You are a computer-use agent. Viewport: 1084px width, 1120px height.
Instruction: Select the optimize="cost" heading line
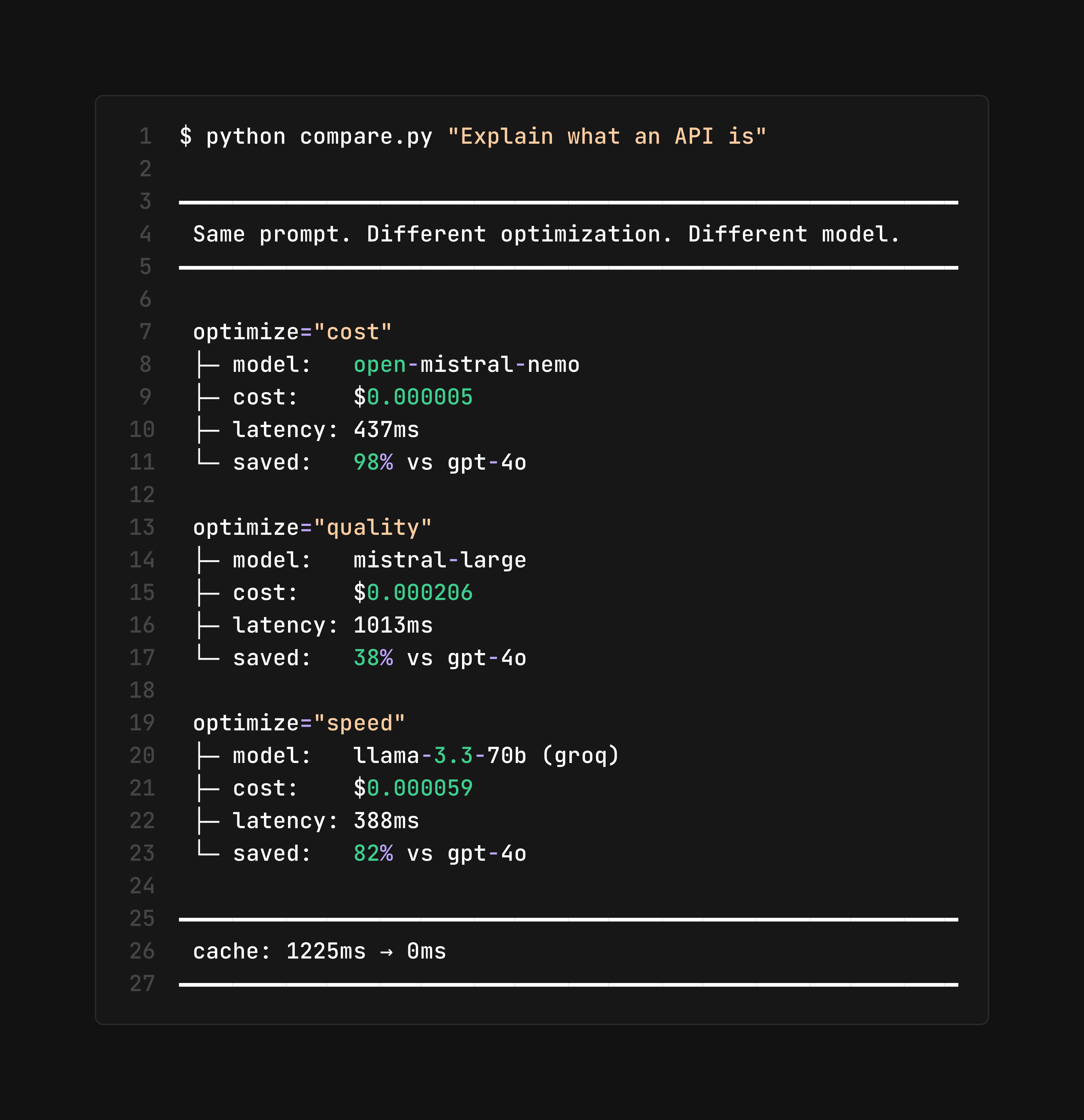tap(292, 332)
